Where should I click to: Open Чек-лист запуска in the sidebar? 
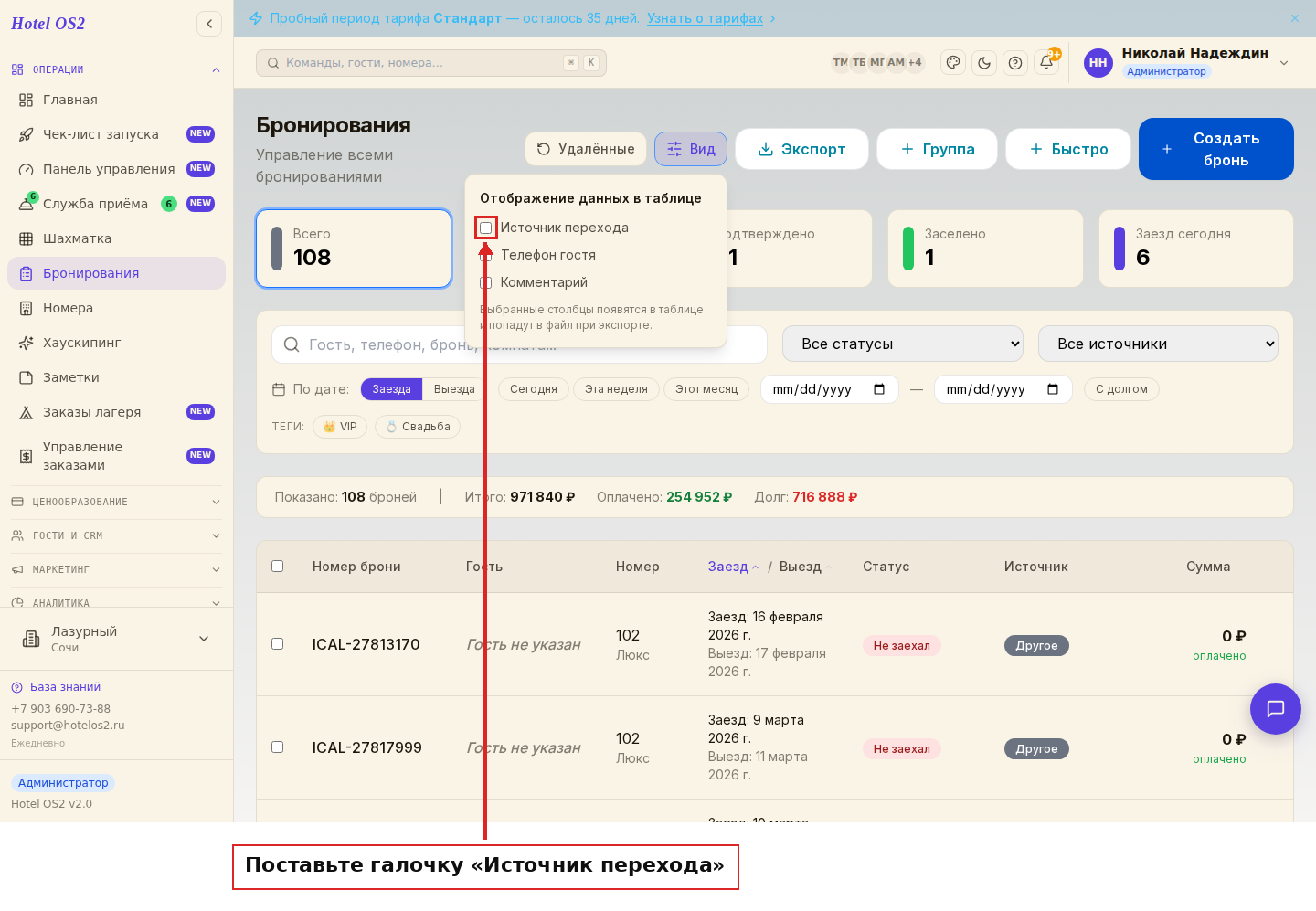click(116, 134)
